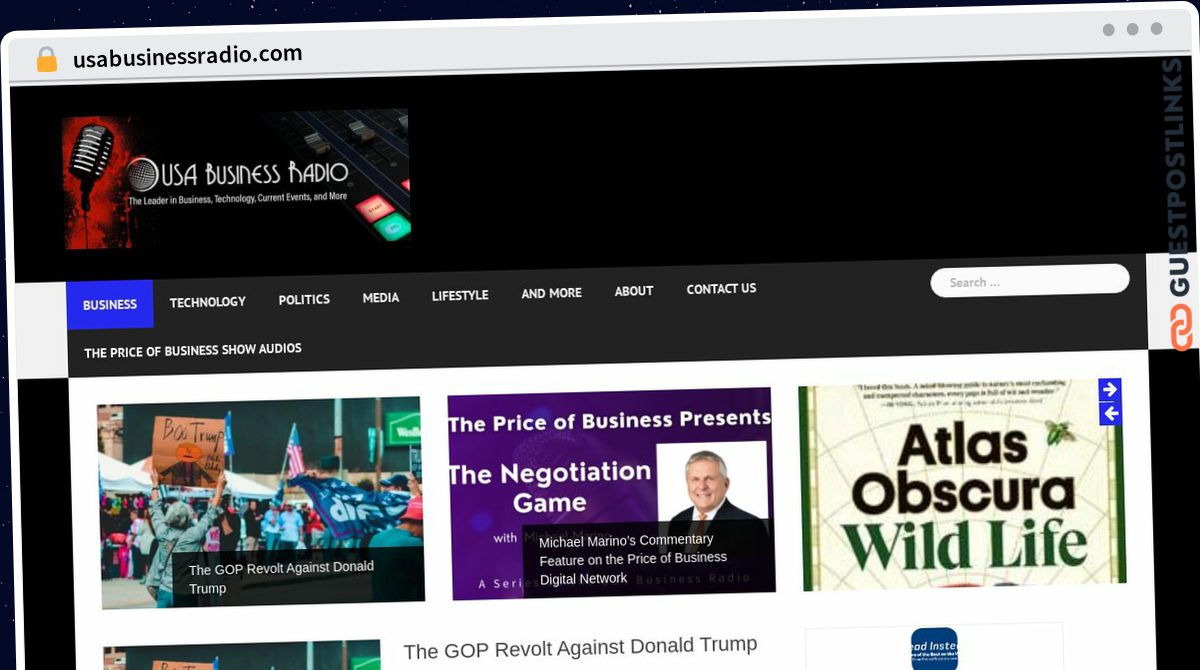Select the Business menu item
The width and height of the screenshot is (1200, 670).
tap(110, 304)
